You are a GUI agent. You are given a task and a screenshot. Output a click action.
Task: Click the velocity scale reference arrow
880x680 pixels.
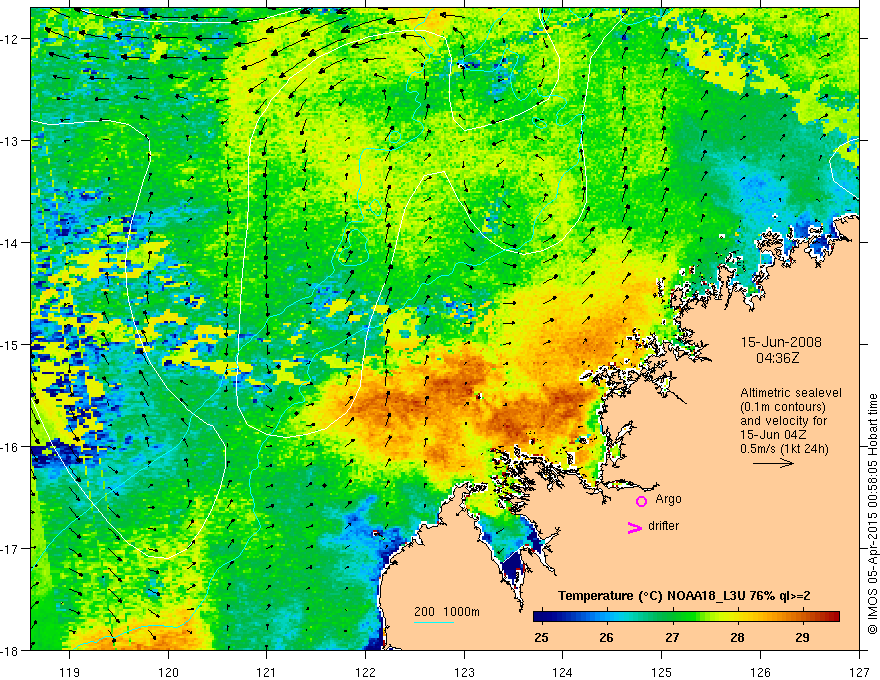point(773,463)
